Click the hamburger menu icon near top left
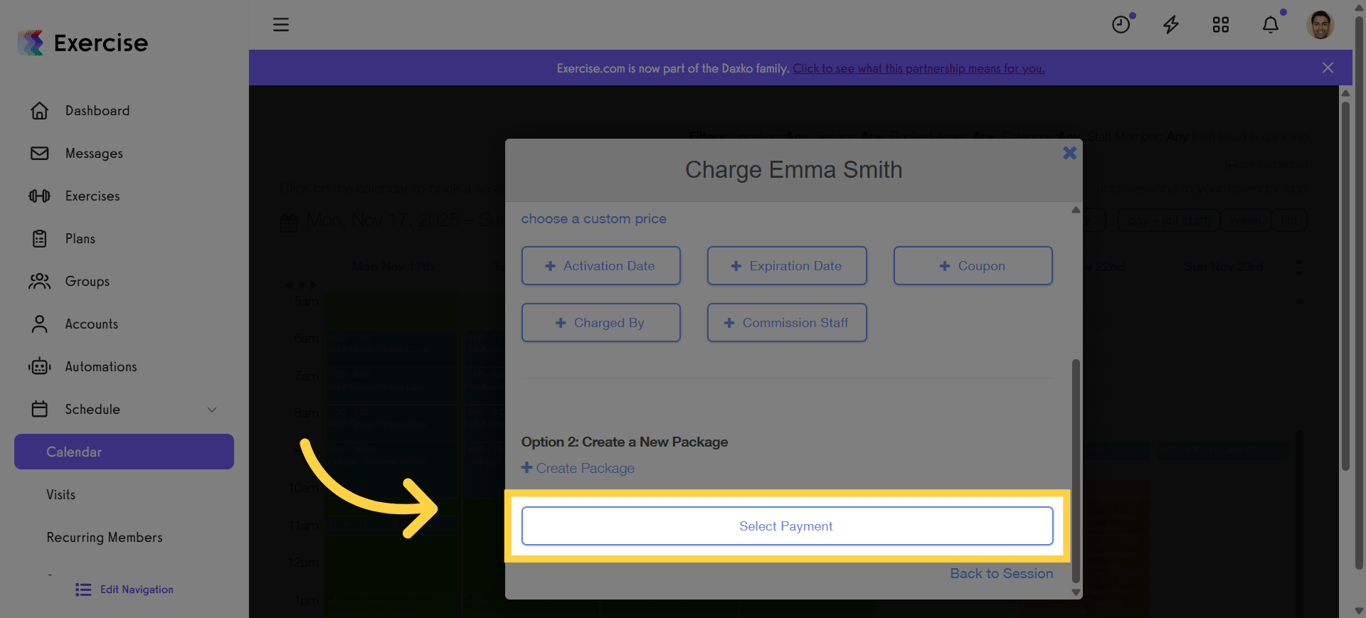Image resolution: width=1366 pixels, height=618 pixels. tap(281, 24)
